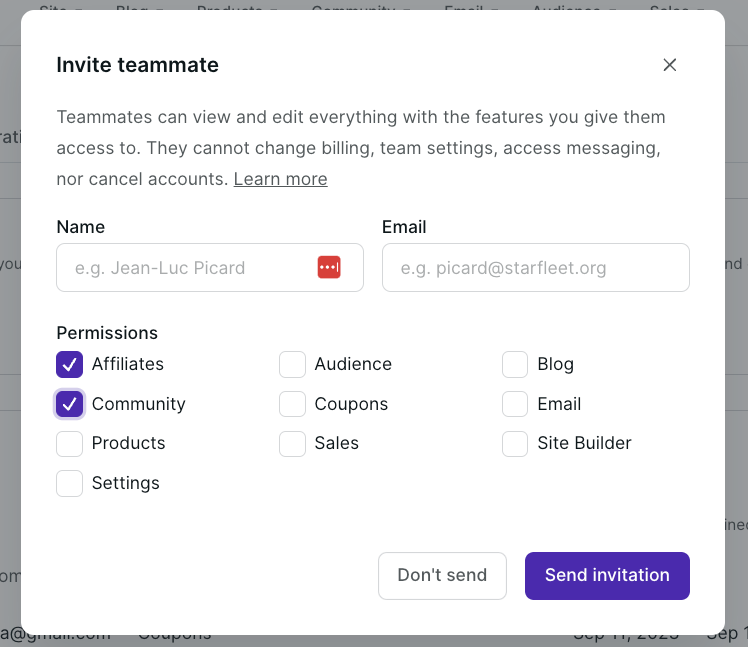Open the Learn more link

coord(280,179)
